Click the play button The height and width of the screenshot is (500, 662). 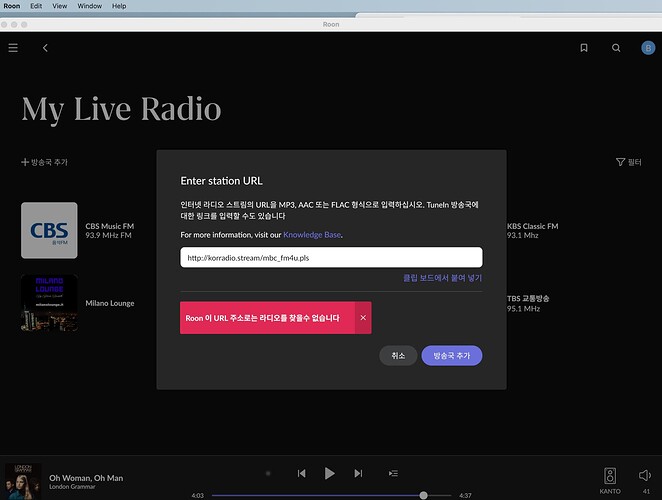330,473
